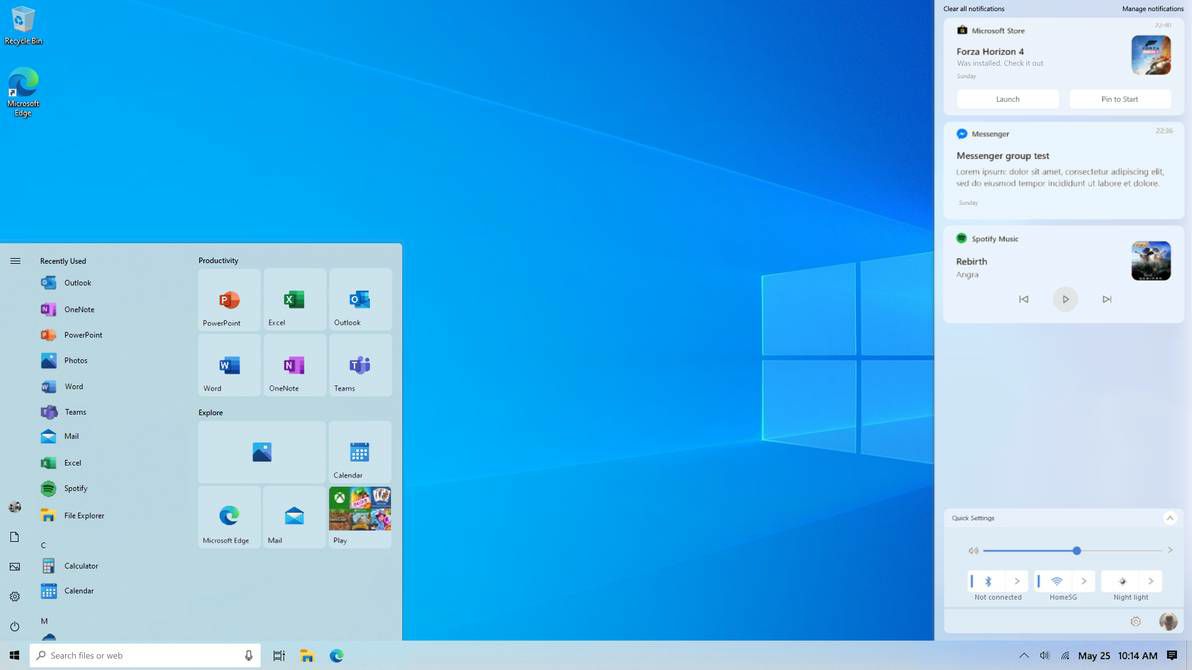This screenshot has height=670, width=1192.
Task: Open File Explorer from the app list
Action: (72, 516)
